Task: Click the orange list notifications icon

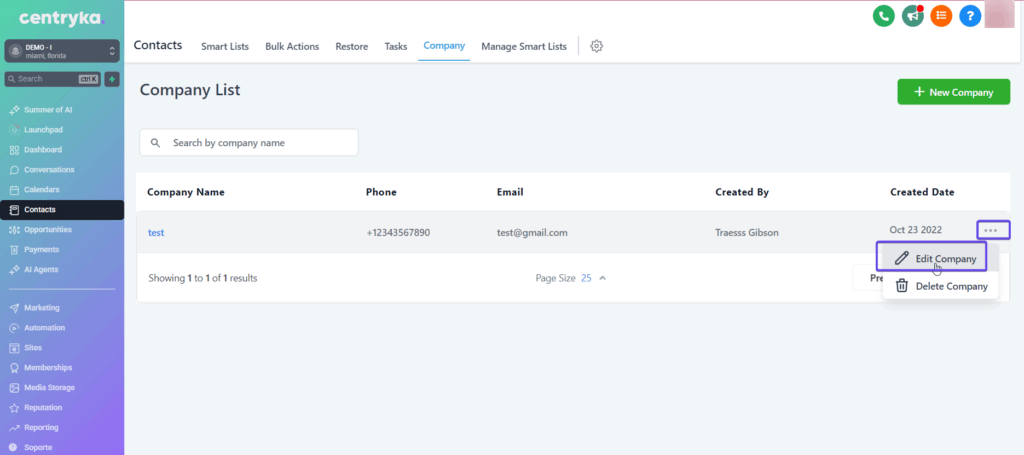Action: (x=941, y=16)
